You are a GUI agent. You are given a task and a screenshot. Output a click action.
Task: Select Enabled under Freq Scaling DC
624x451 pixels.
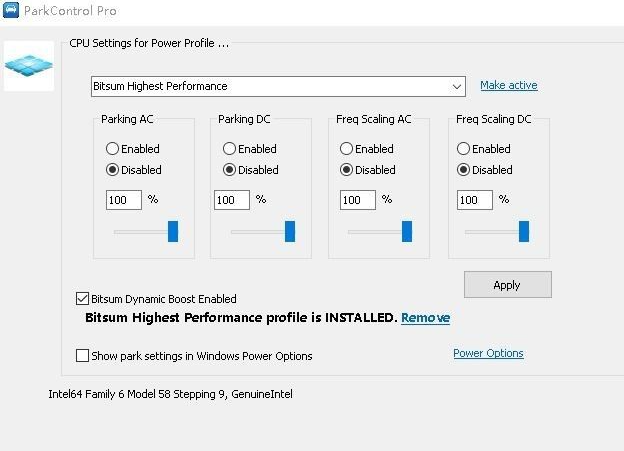[464, 149]
